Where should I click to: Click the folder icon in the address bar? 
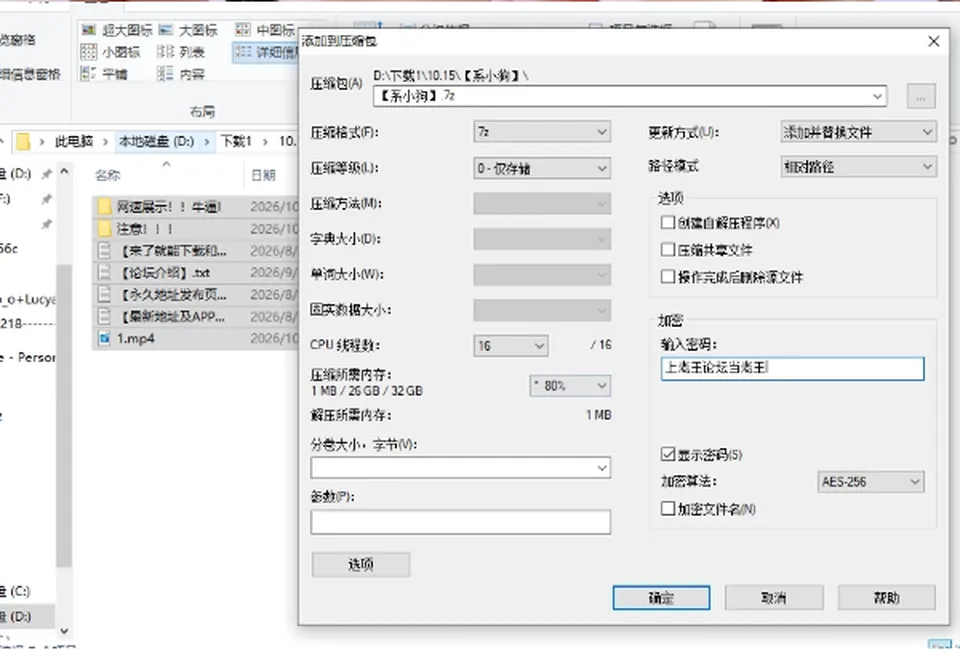pos(23,141)
